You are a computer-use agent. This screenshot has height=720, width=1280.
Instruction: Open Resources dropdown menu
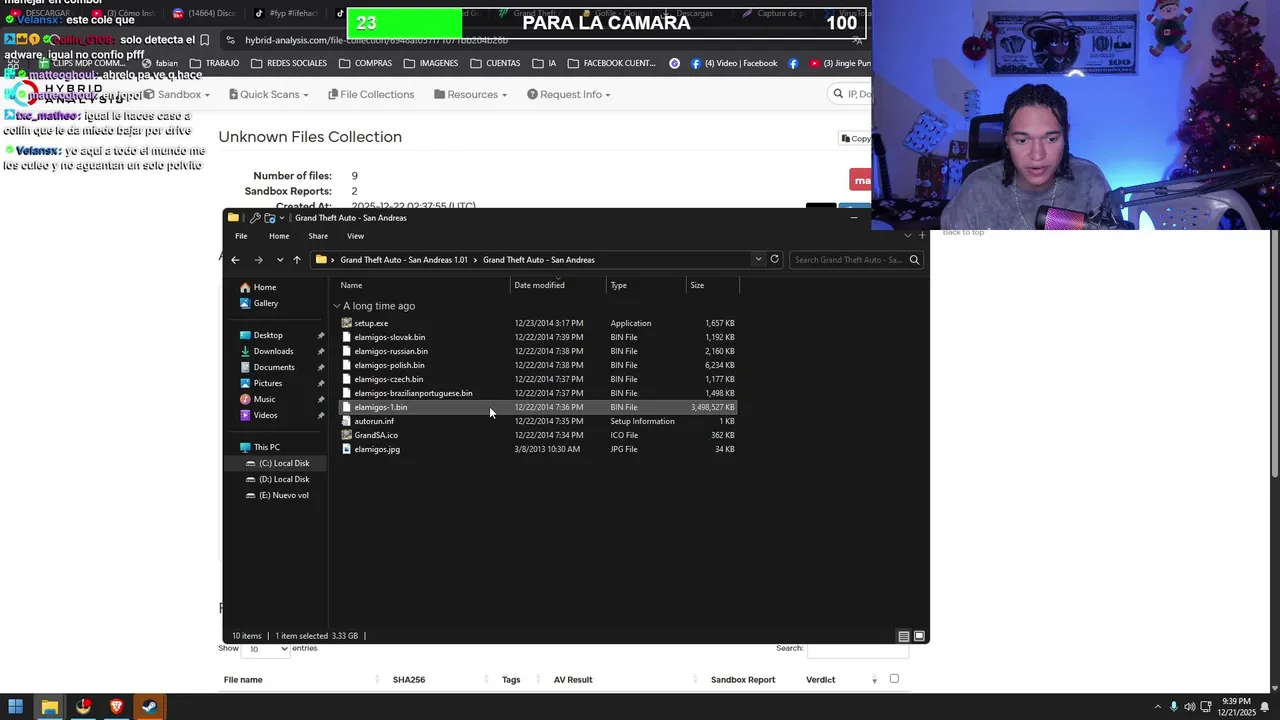tap(470, 94)
